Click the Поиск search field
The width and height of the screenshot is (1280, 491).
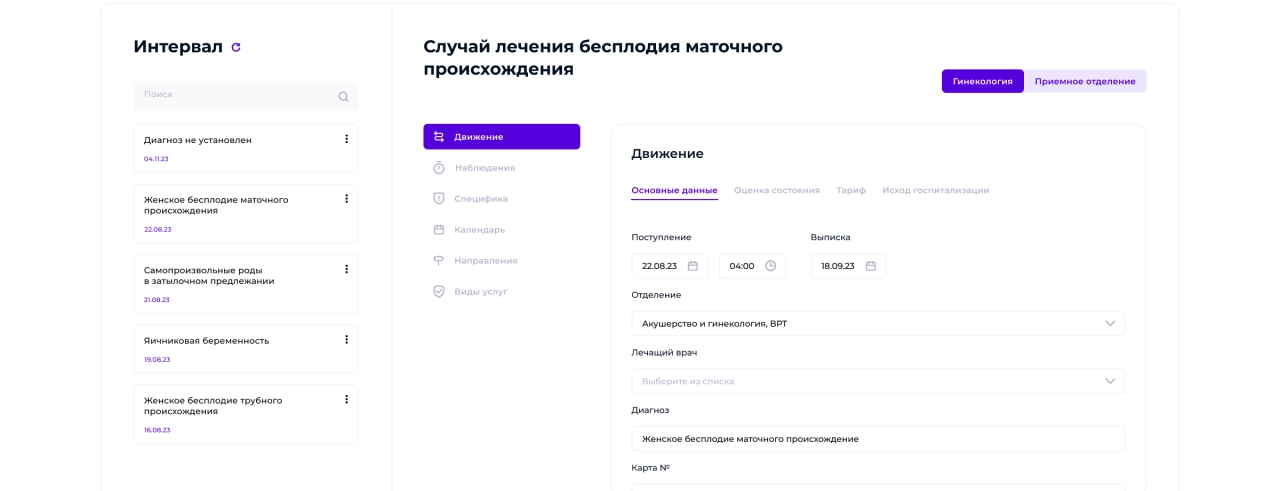pos(246,96)
